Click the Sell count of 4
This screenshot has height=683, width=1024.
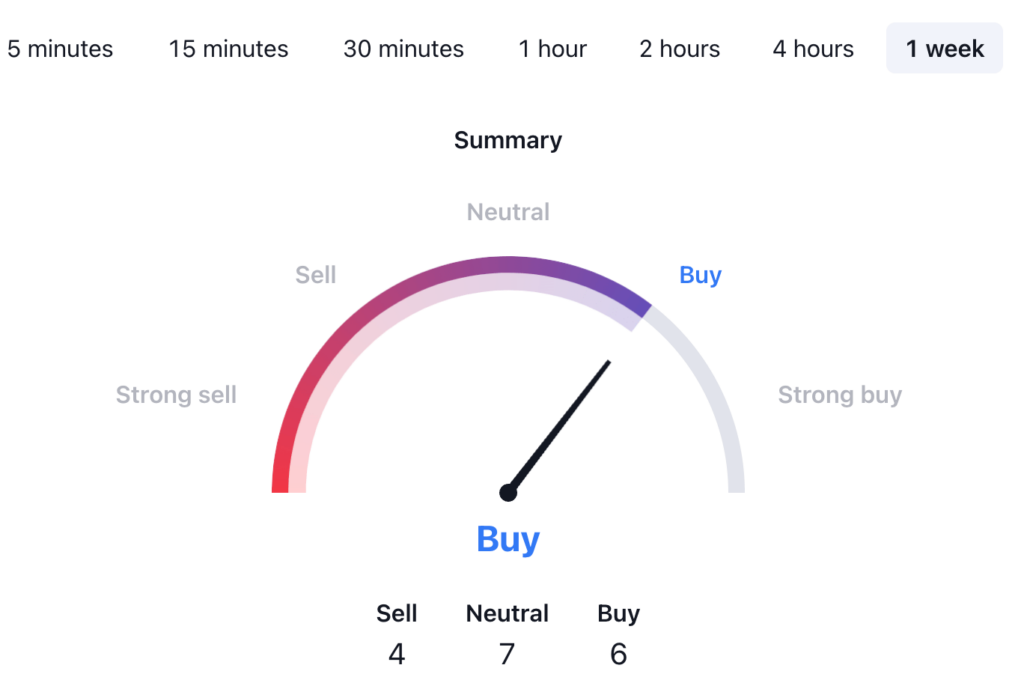(x=397, y=654)
